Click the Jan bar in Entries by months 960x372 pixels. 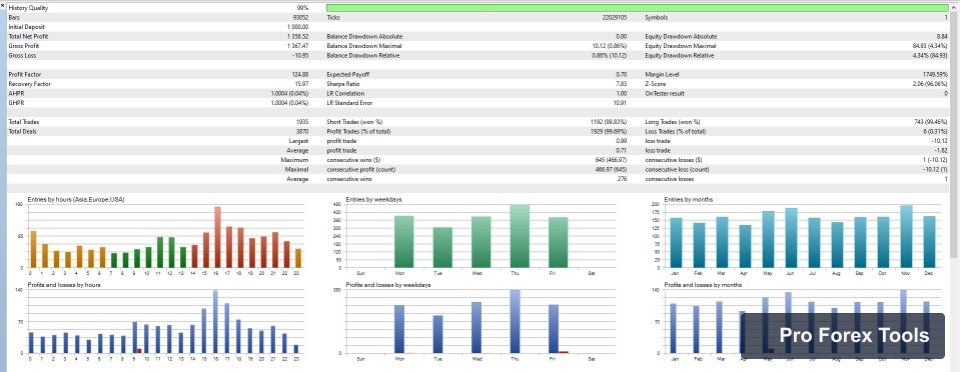pyautogui.click(x=676, y=243)
